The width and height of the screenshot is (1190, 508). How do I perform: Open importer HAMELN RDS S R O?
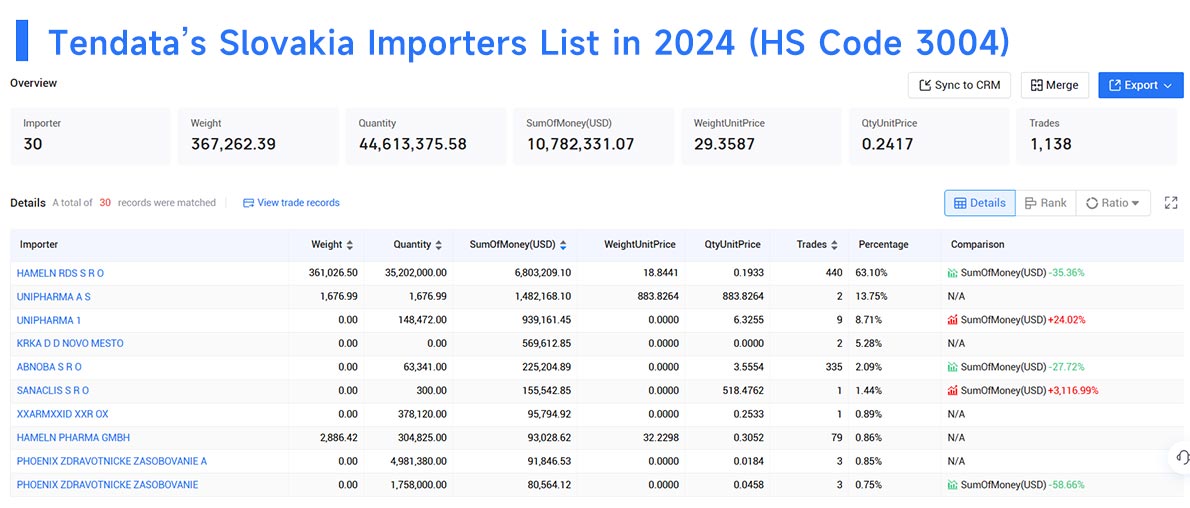[x=60, y=273]
